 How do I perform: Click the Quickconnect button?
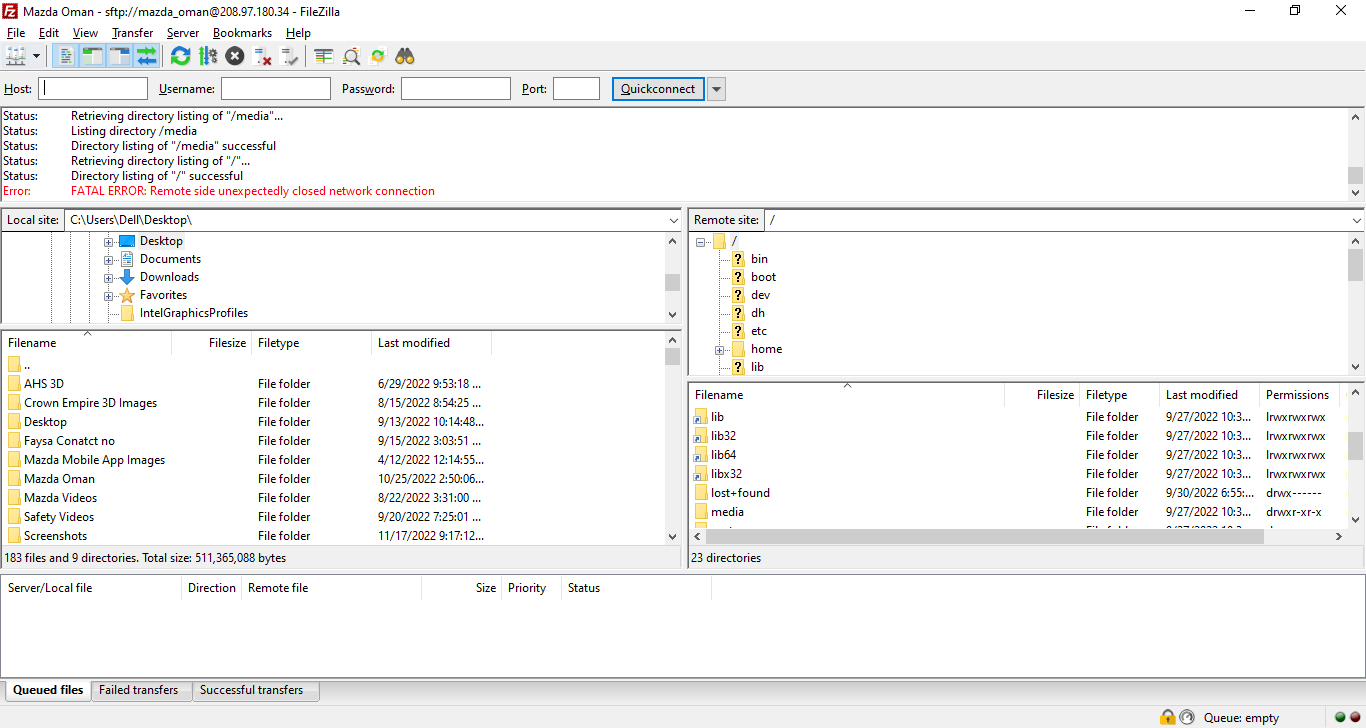click(x=658, y=89)
